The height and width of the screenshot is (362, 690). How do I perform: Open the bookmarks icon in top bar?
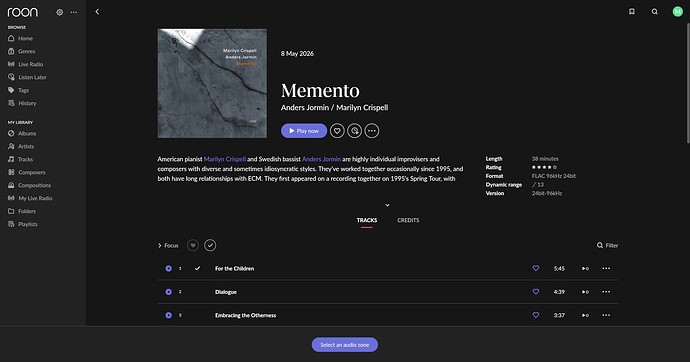631,12
